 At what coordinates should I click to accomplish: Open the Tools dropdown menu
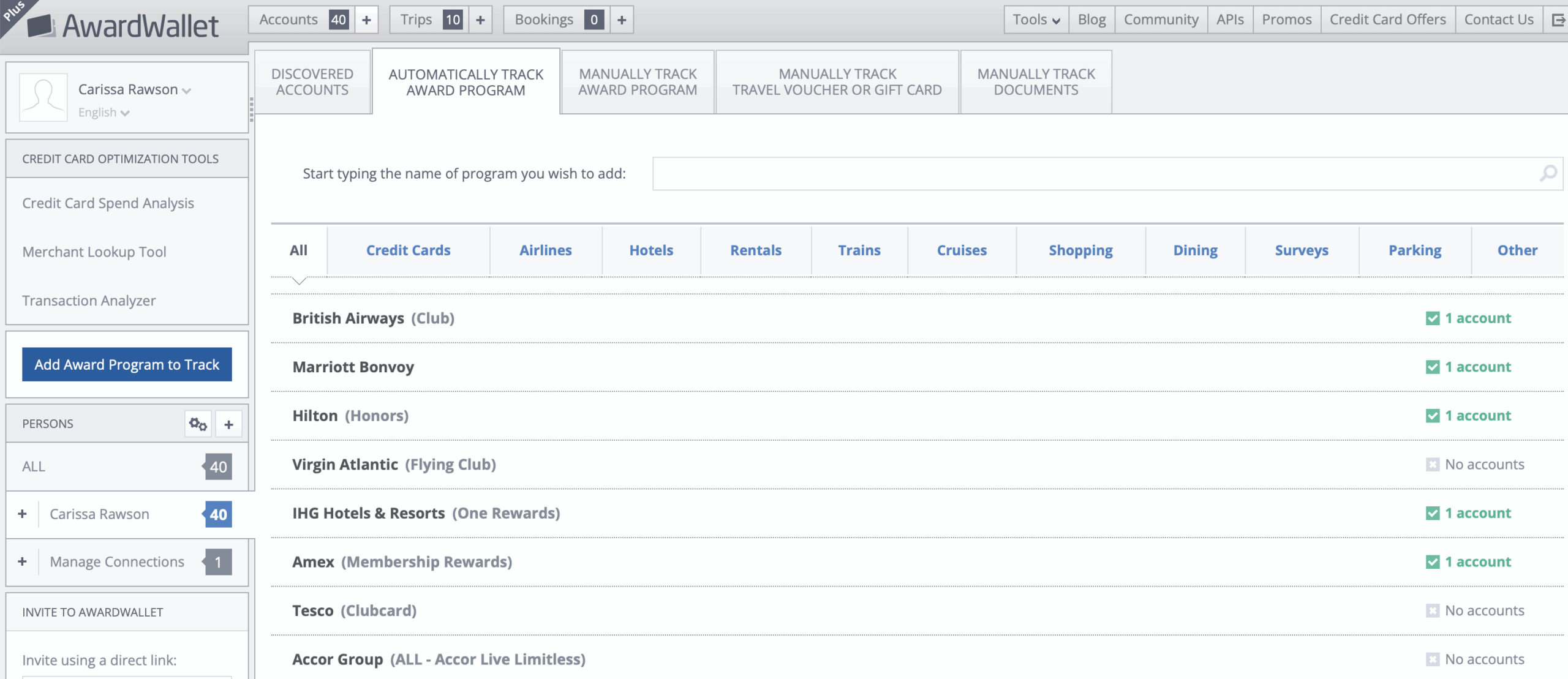[x=1036, y=20]
